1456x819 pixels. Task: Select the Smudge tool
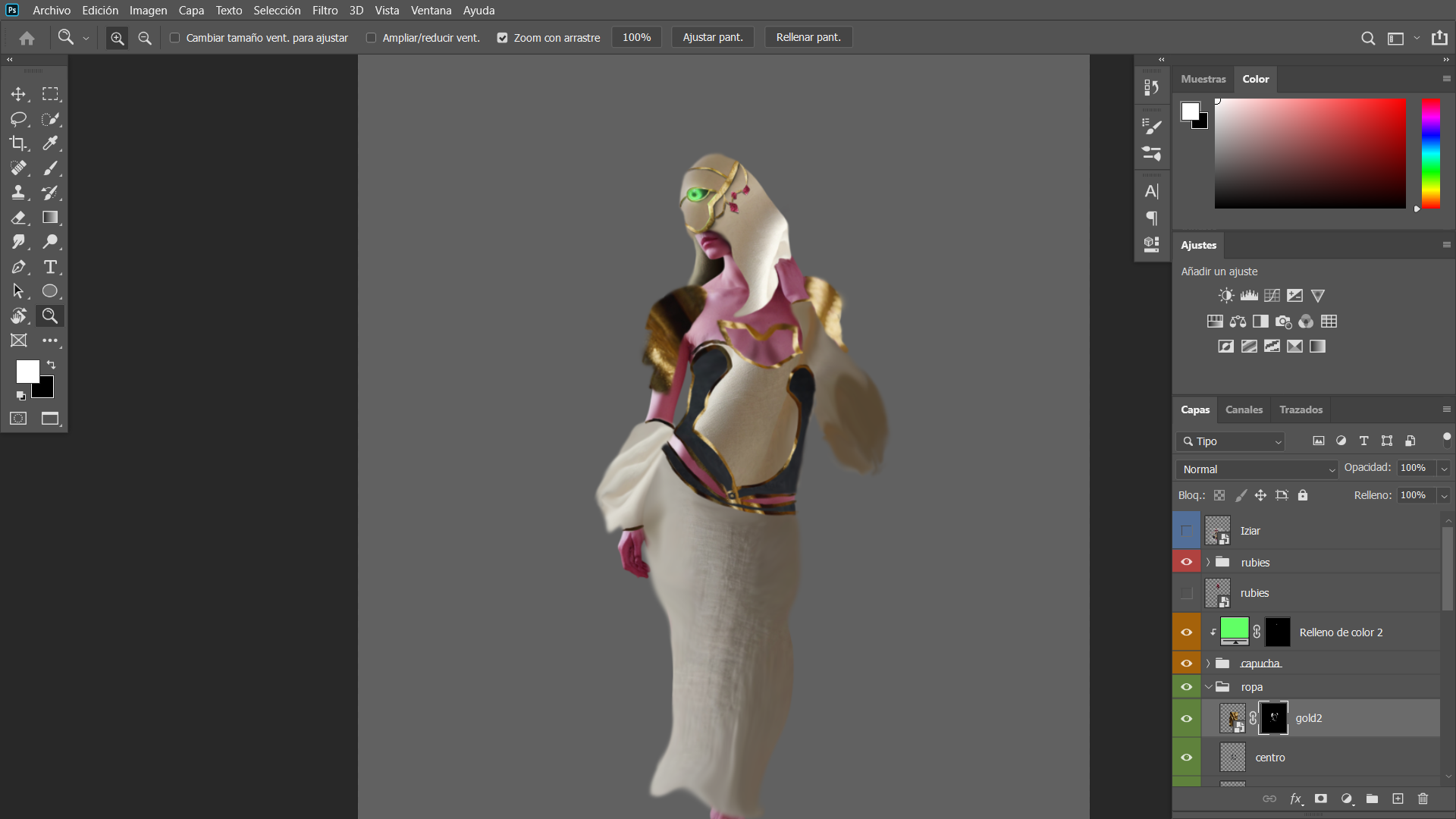(x=18, y=242)
